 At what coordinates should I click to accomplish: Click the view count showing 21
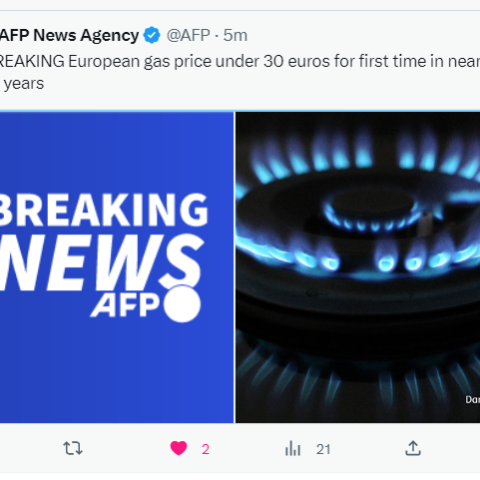tap(323, 449)
